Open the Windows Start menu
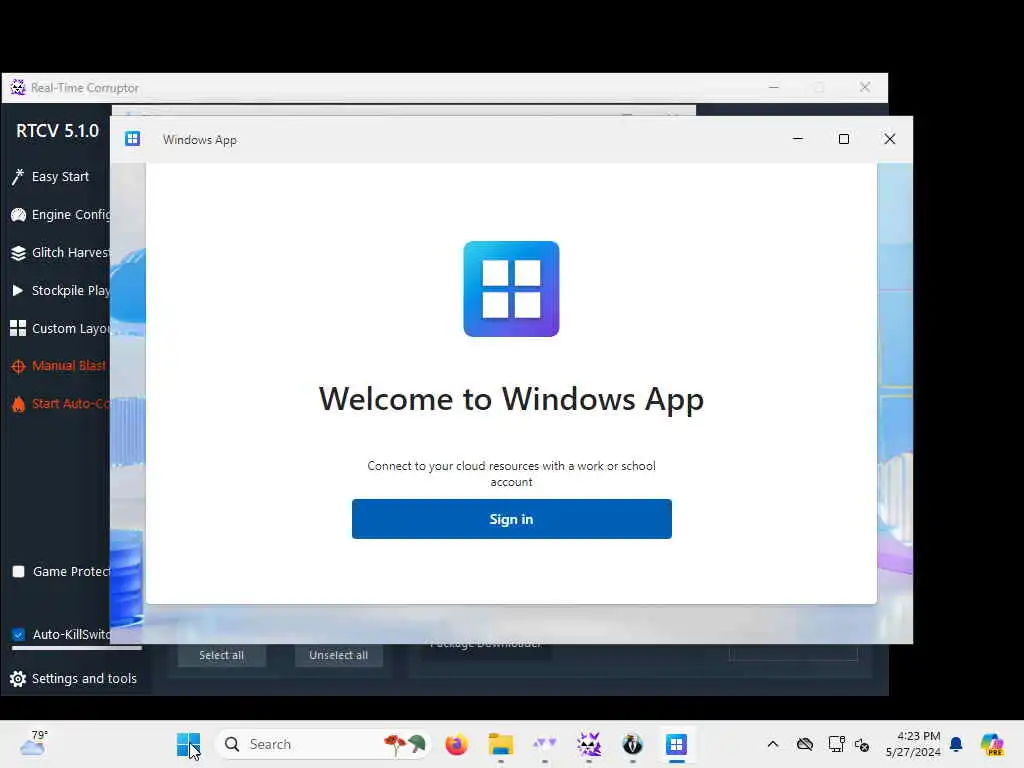Image resolution: width=1024 pixels, height=768 pixels. coord(188,744)
